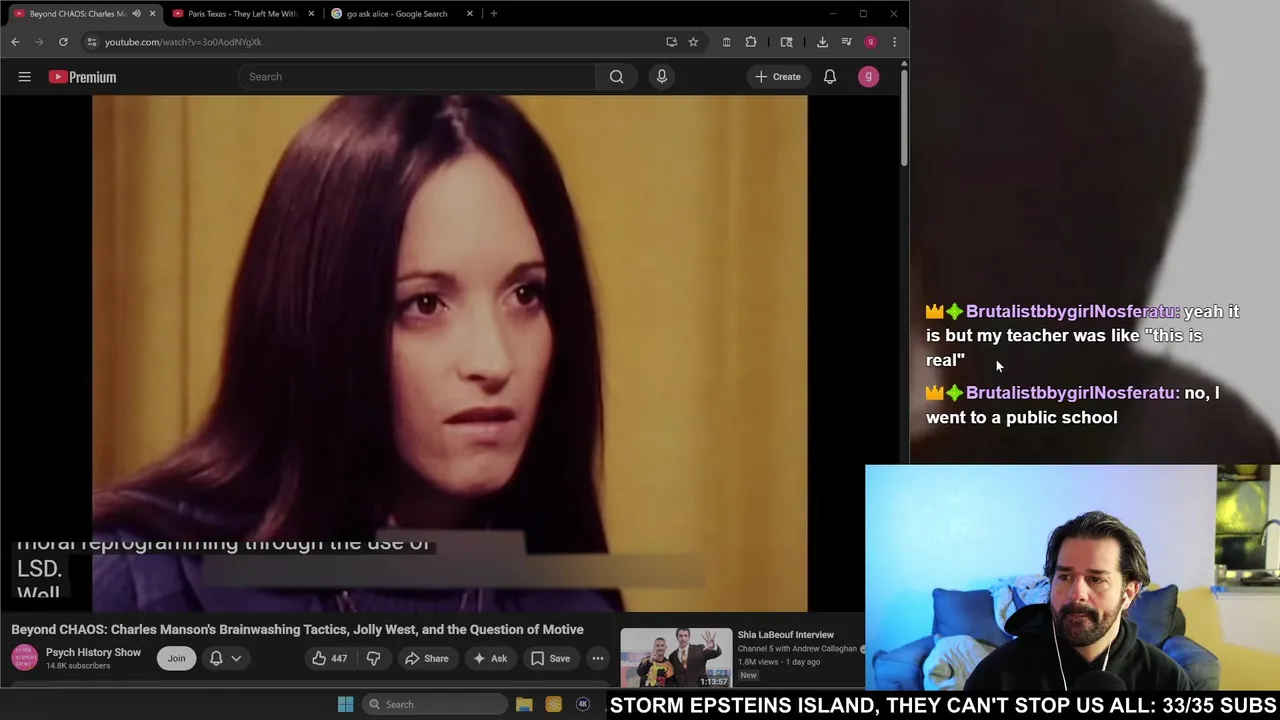Open the media controls toolbar icon
Image resolution: width=1280 pixels, height=720 pixels.
click(x=846, y=42)
